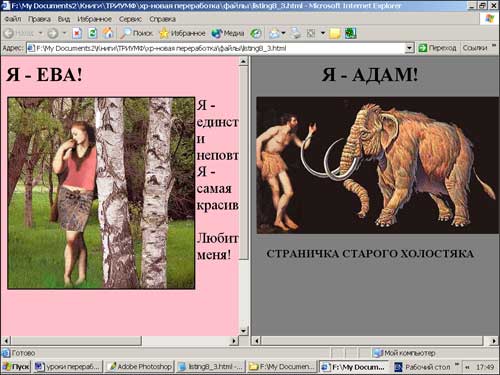Click the Windows logo throbber icon
Image resolution: width=500 pixels, height=375 pixels.
tap(489, 19)
